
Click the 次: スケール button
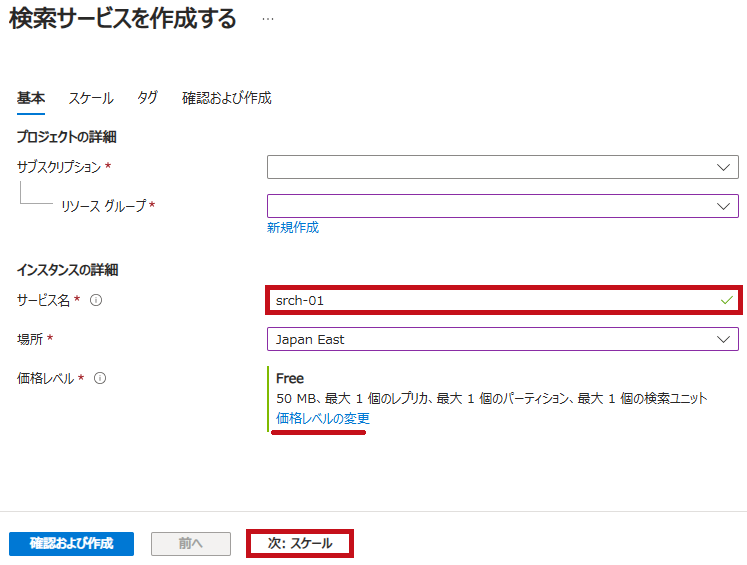tap(300, 544)
